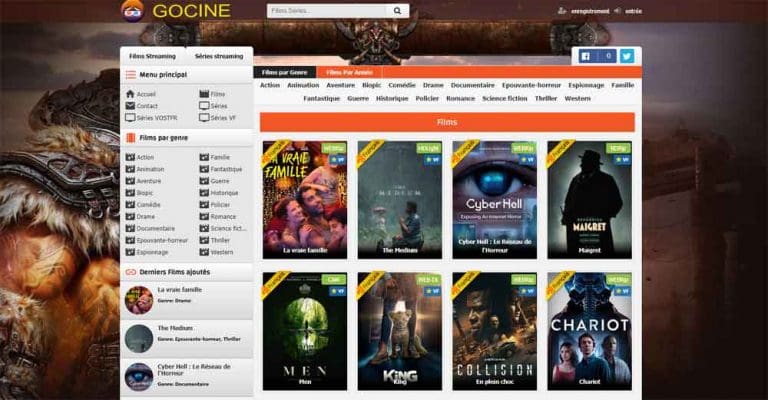768x400 pixels.
Task: Share page via Facebook icon
Action: pyautogui.click(x=584, y=56)
